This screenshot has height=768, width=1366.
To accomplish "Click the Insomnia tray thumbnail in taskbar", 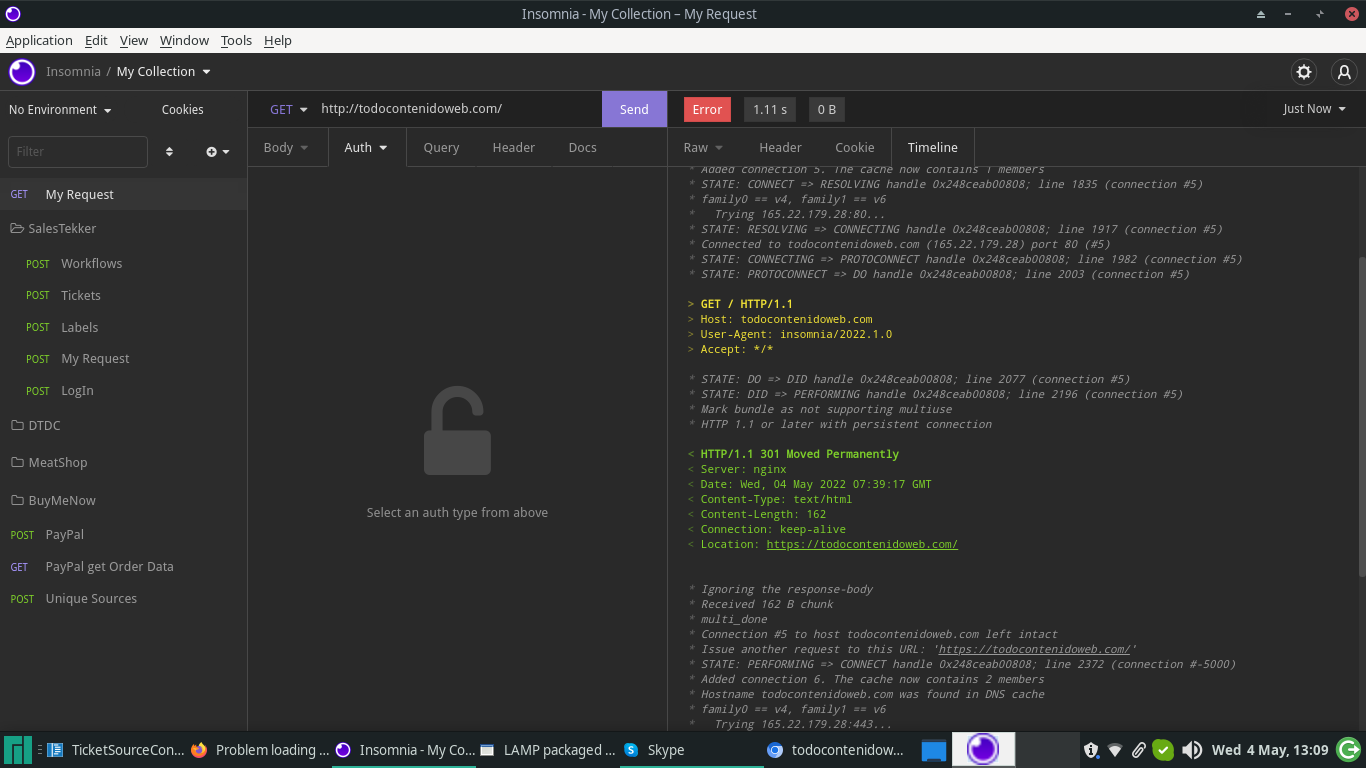I will (x=983, y=749).
